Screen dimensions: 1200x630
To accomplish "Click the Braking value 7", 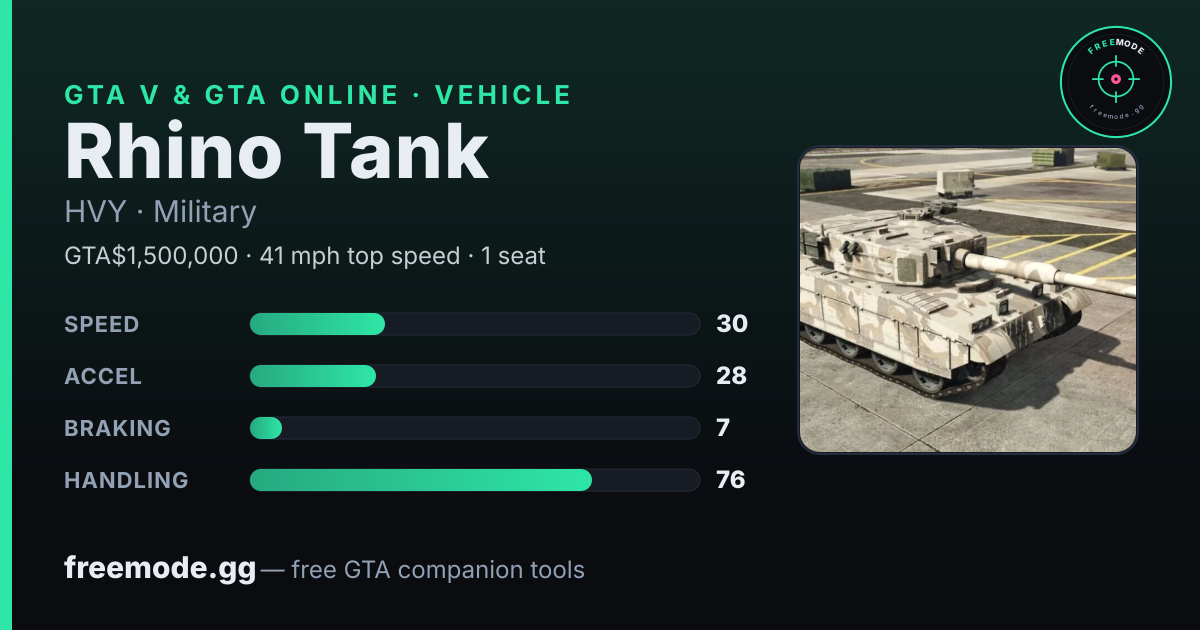I will point(723,428).
